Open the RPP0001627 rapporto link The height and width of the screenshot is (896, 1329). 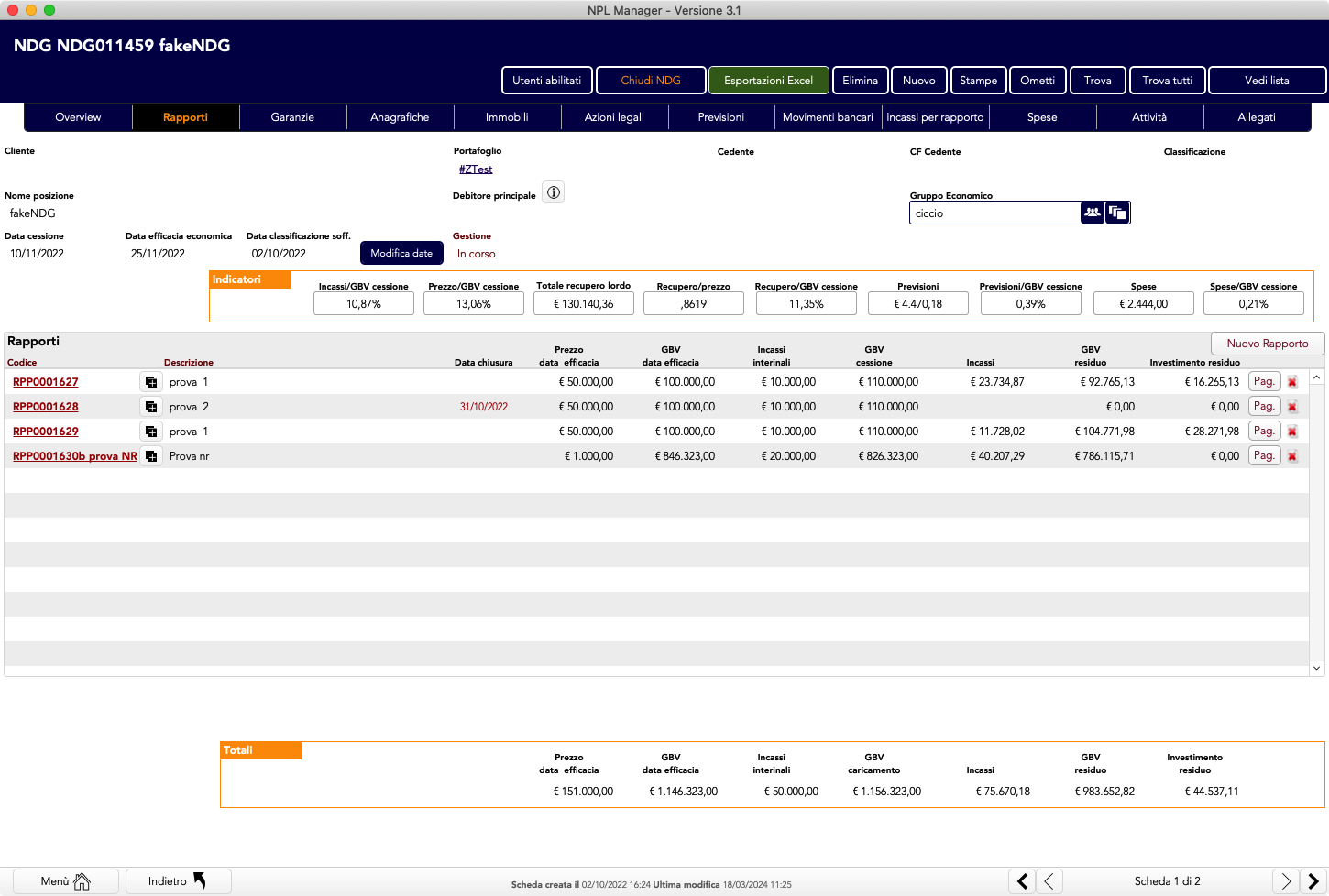[46, 382]
